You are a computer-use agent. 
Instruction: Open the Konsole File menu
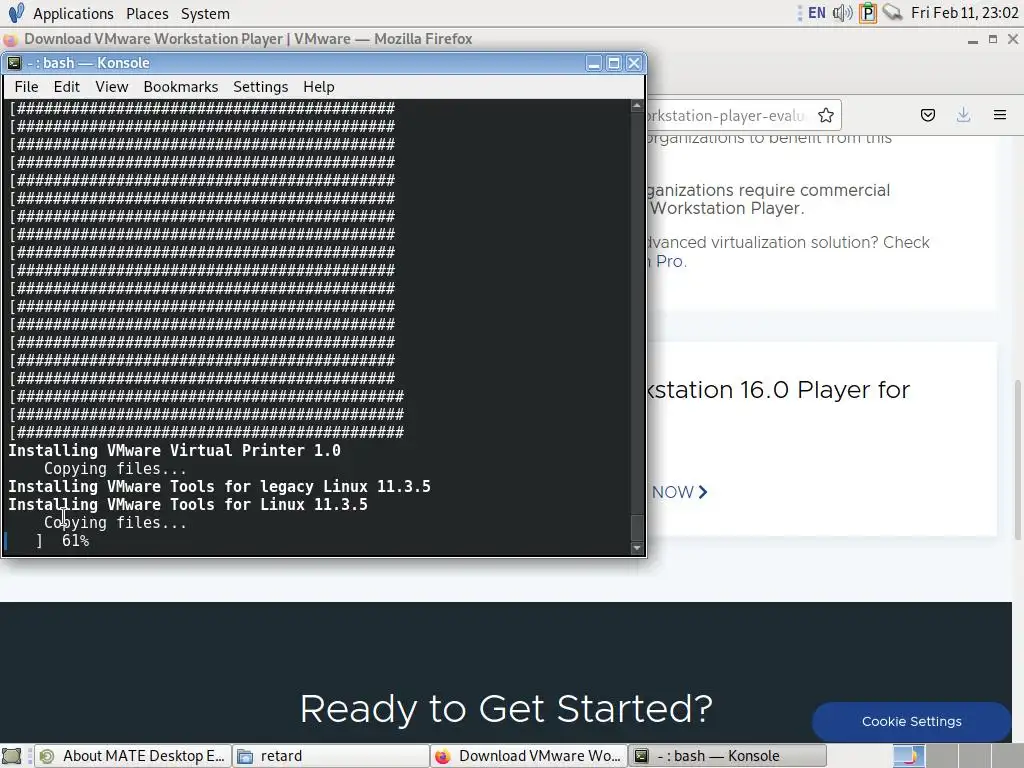pos(26,87)
